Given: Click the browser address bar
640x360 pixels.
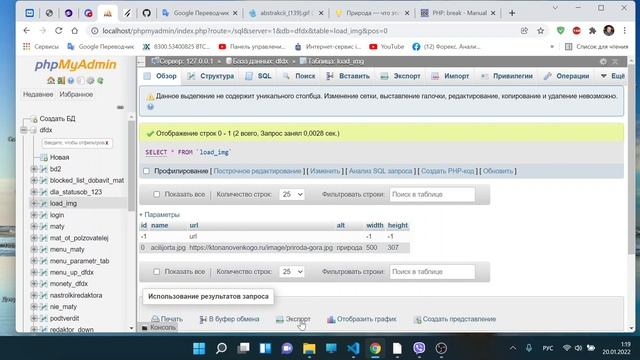Looking at the screenshot, I should click(x=302, y=31).
